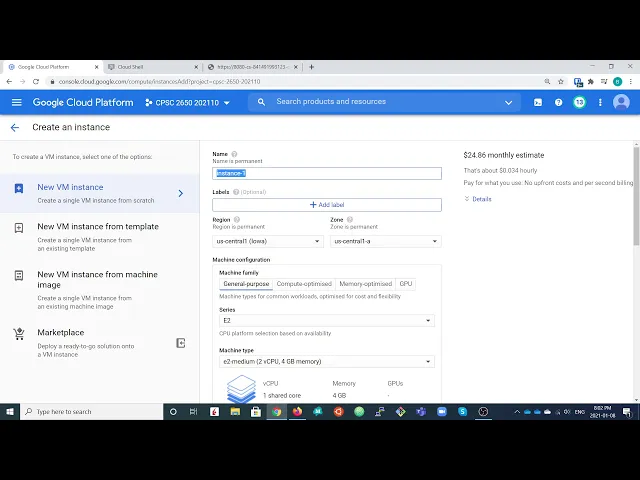The width and height of the screenshot is (640, 480).
Task: Expand the search bar dropdown chevron
Action: (x=509, y=102)
